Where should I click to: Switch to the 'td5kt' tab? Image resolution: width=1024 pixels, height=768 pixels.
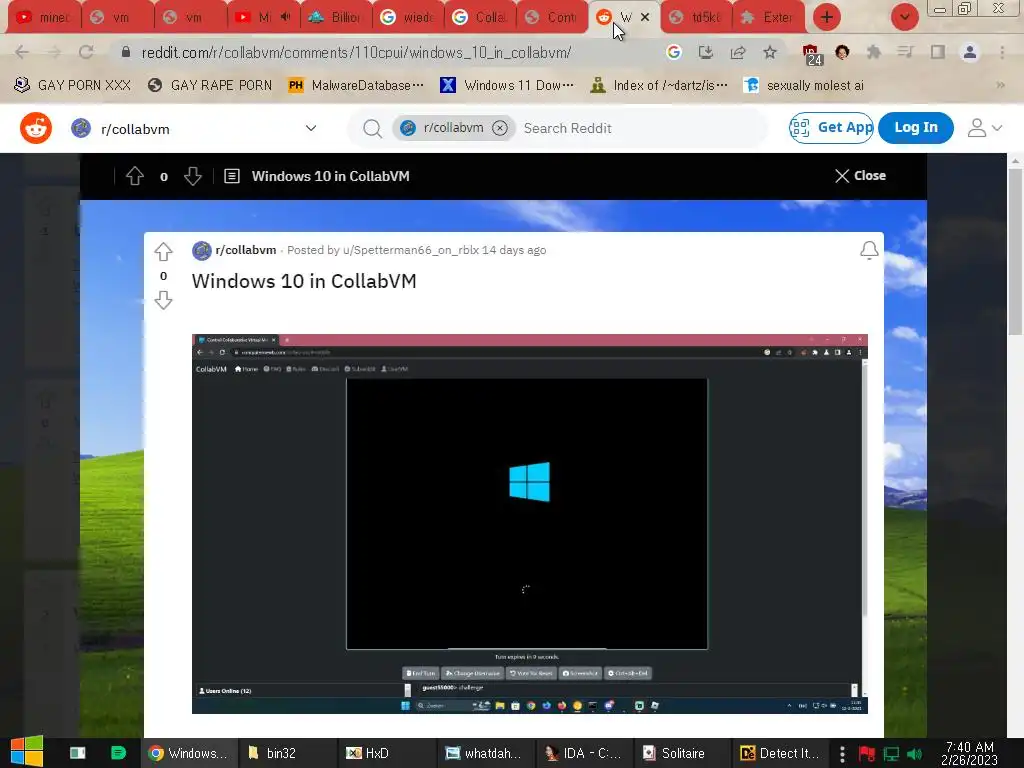(x=696, y=17)
